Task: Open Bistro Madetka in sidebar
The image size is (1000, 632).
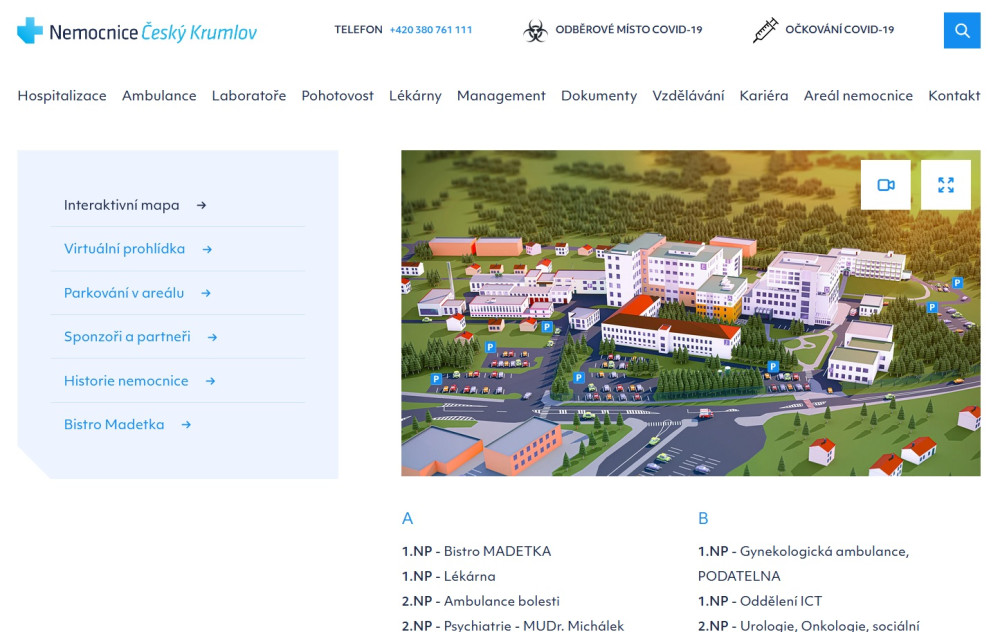Action: coord(114,425)
